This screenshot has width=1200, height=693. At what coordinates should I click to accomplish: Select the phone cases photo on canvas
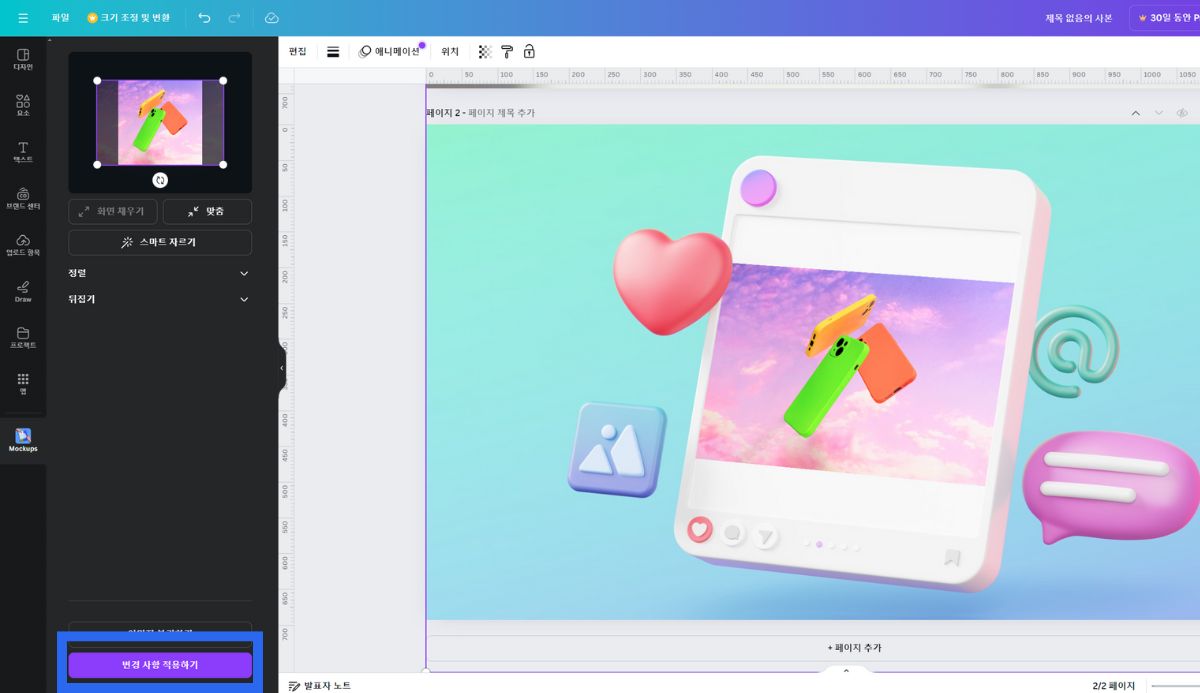(856, 372)
